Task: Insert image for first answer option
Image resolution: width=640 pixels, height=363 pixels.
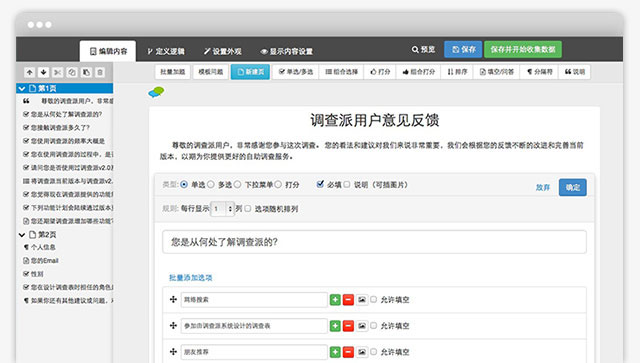Action: [362, 300]
